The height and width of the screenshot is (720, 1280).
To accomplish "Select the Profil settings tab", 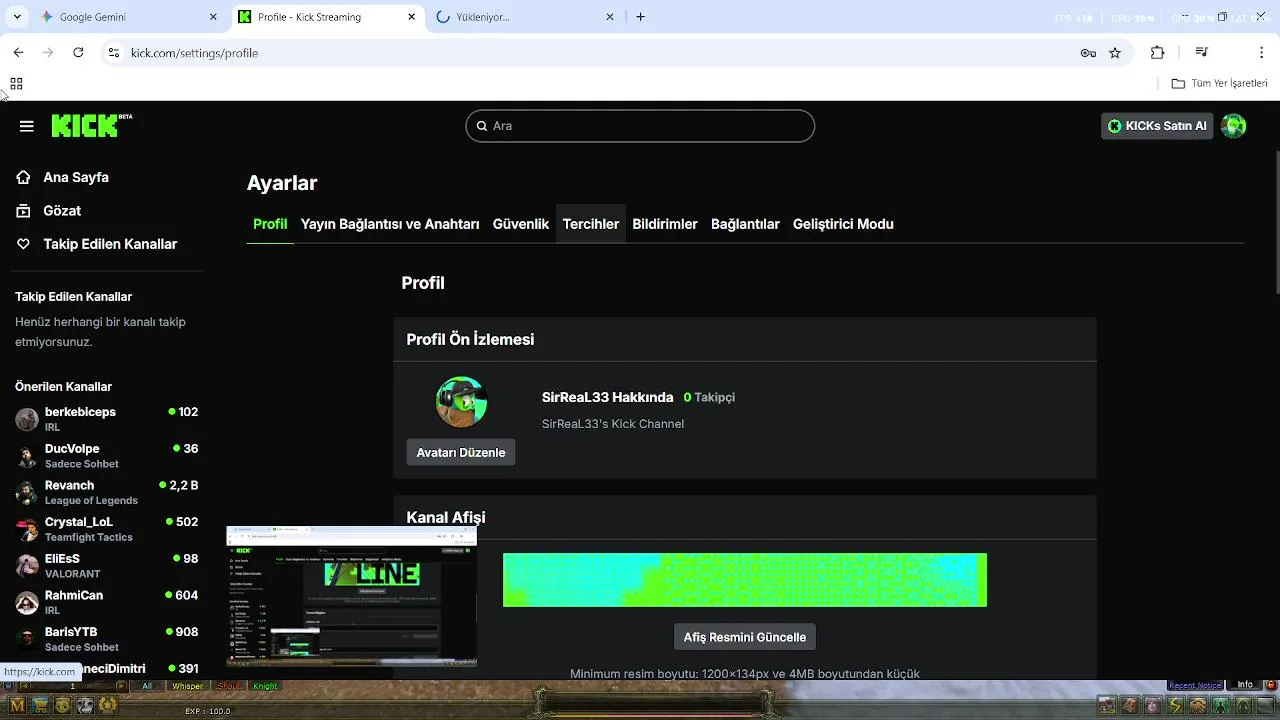I will tap(270, 224).
